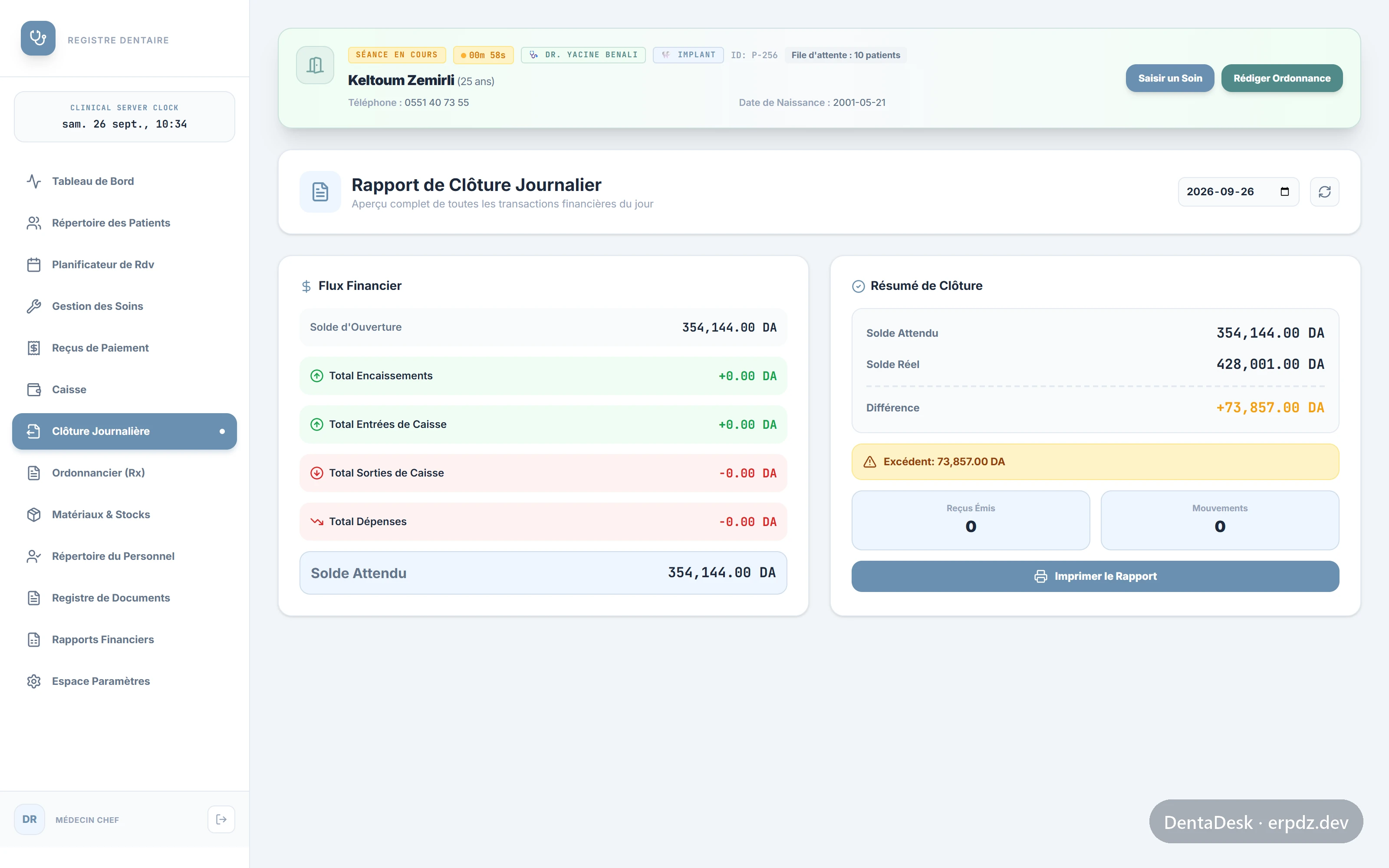This screenshot has width=1389, height=868.
Task: Click the Rédiger Ordonnance button
Action: 1282,78
